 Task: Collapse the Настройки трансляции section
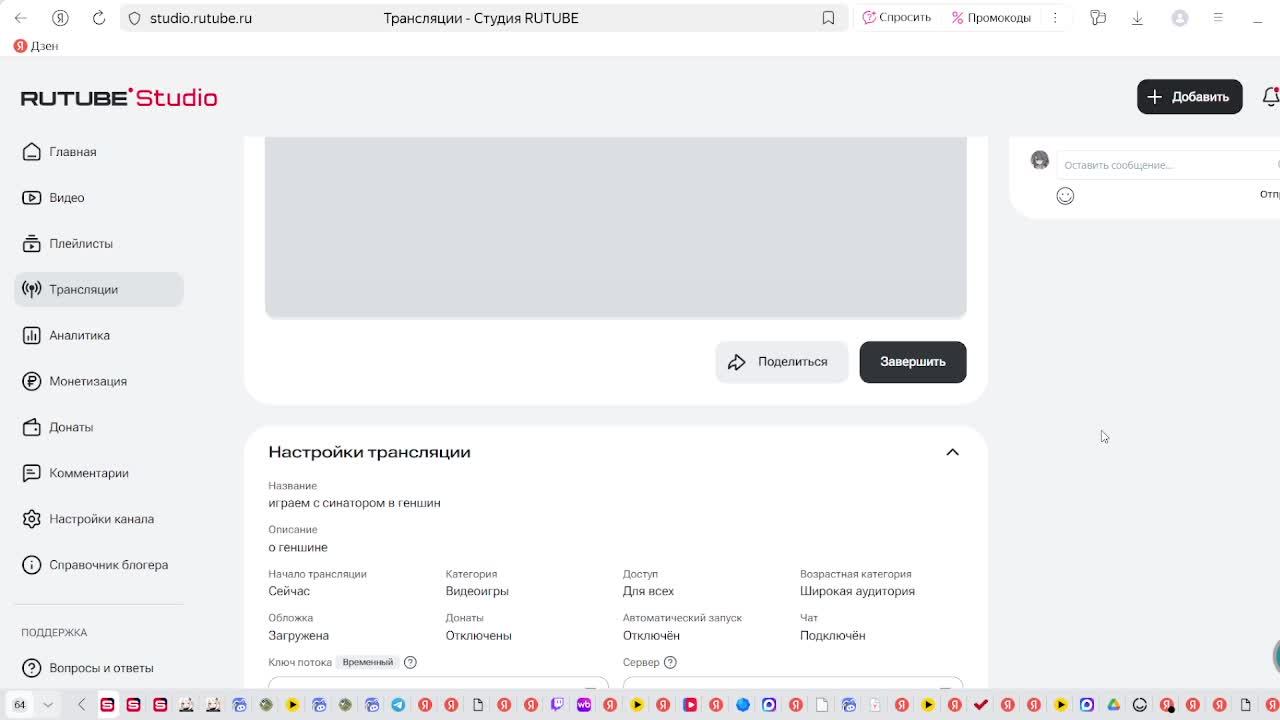952,452
